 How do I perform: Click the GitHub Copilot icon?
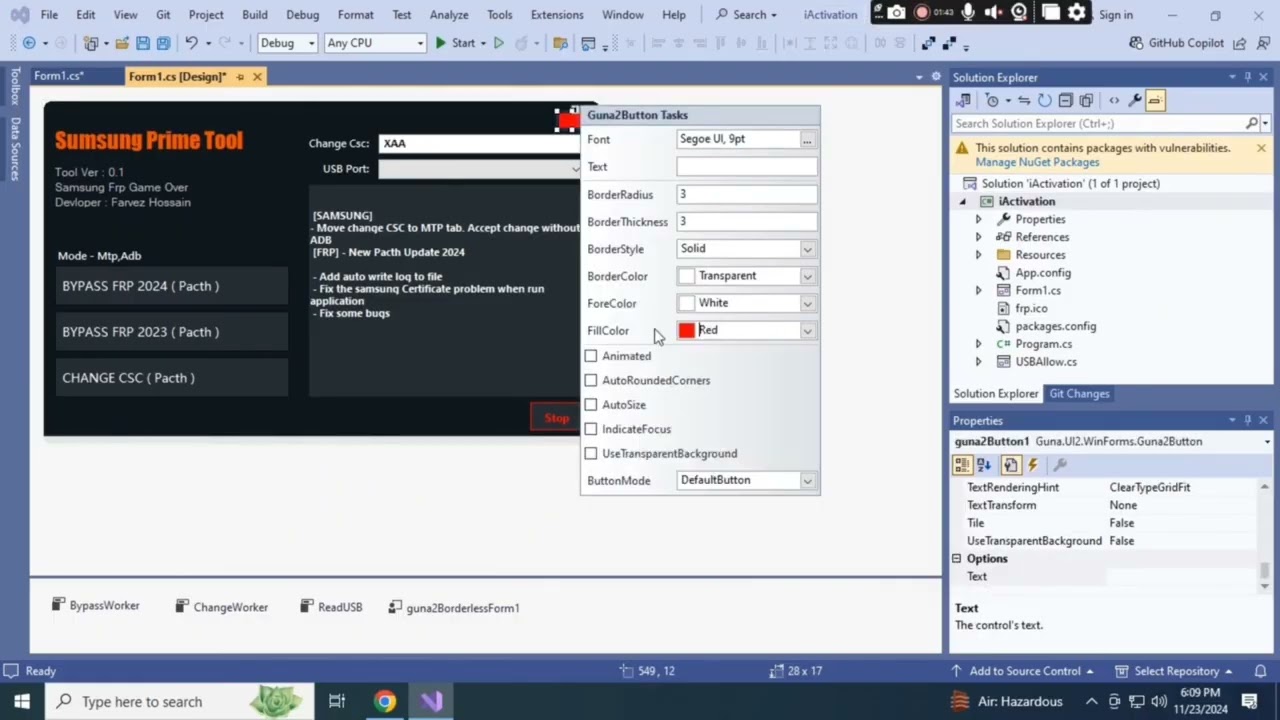point(1136,43)
